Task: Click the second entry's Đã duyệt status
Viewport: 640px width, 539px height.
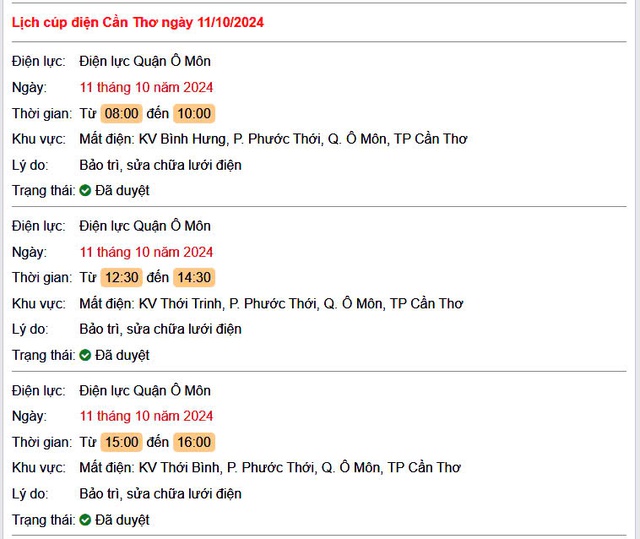Action: (122, 355)
